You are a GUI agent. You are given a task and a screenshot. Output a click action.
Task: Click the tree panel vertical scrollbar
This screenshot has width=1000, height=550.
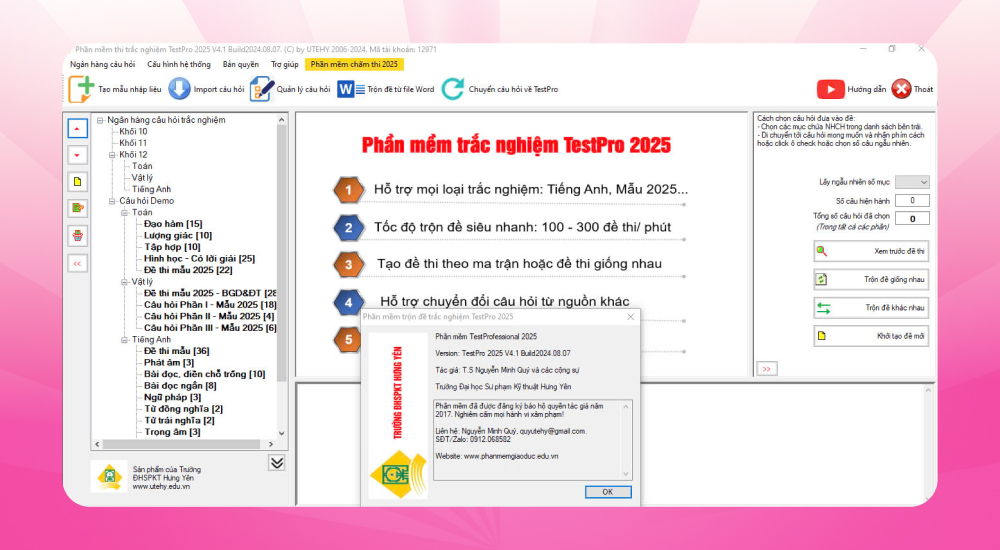282,276
